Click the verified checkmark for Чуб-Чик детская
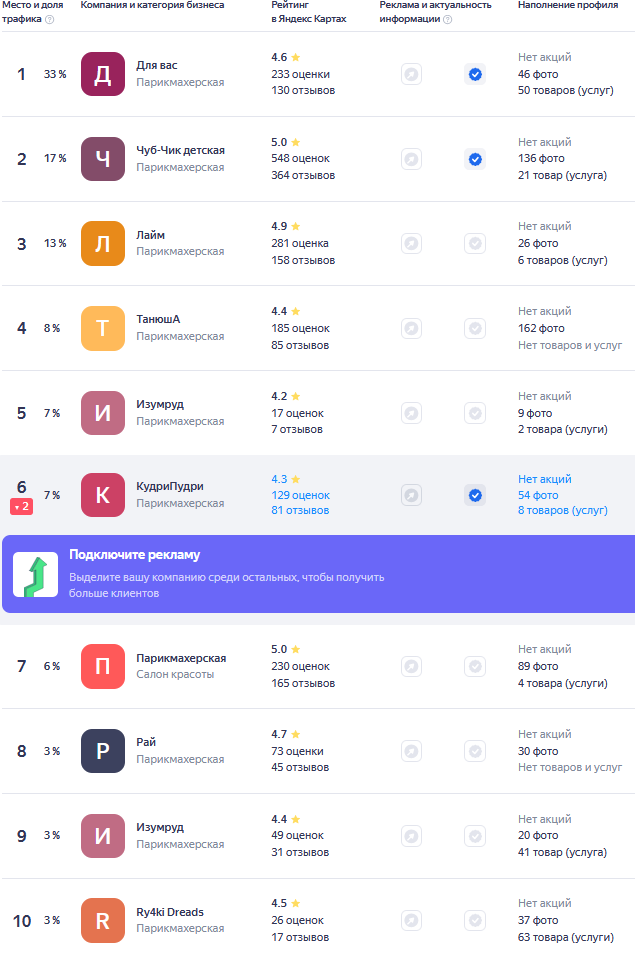Viewport: 635px width, 955px height. click(475, 159)
